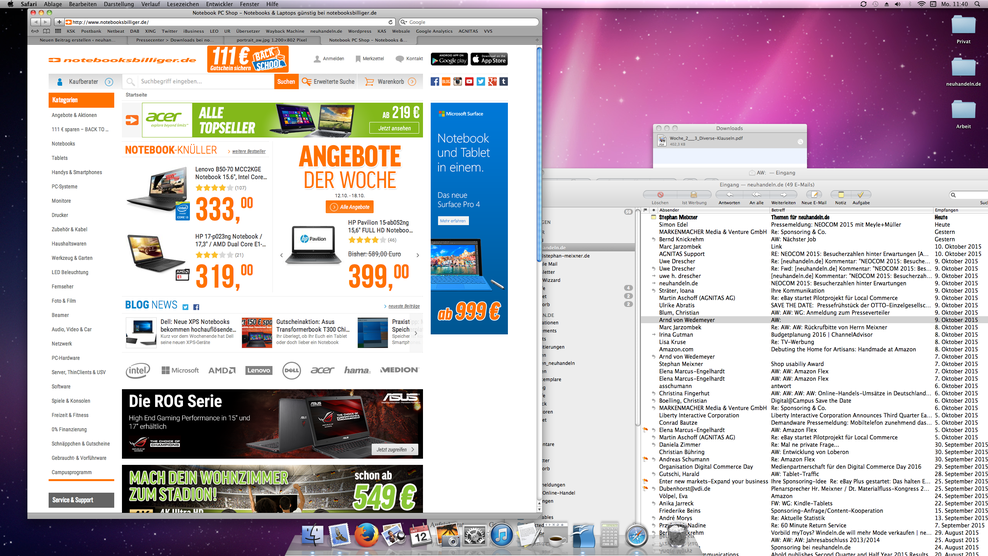This screenshot has height=556, width=988.
Task: Open the Instagram social icon
Action: [457, 81]
